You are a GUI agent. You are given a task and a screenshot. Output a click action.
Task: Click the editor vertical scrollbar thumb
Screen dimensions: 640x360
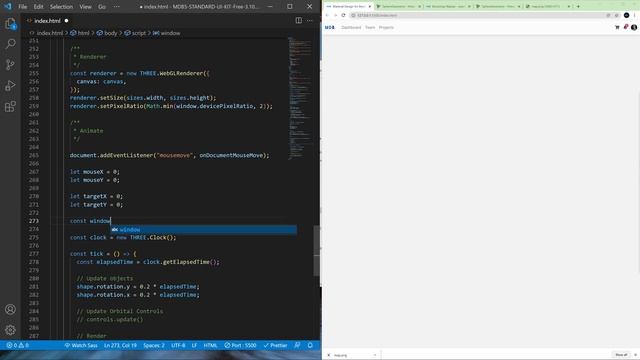pyautogui.click(x=316, y=251)
